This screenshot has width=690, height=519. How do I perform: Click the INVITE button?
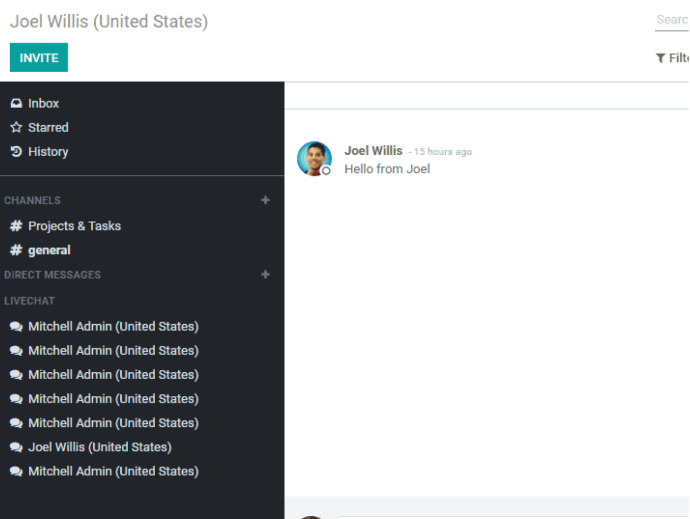click(x=39, y=57)
